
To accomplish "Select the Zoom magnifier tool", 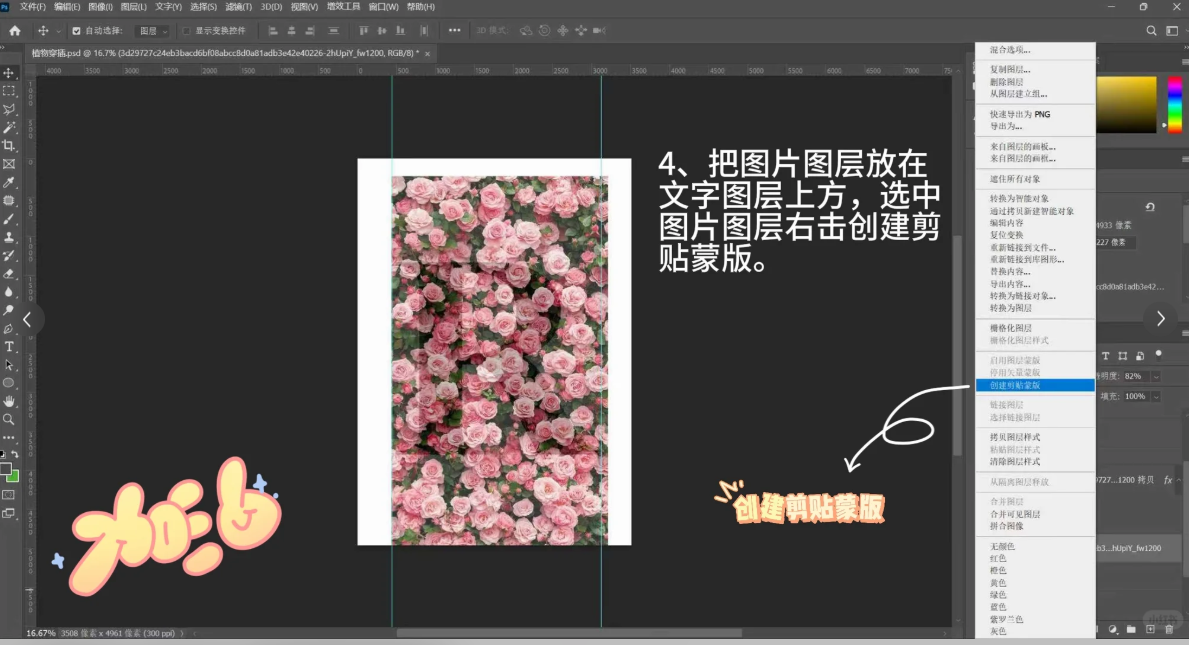I will tap(9, 419).
